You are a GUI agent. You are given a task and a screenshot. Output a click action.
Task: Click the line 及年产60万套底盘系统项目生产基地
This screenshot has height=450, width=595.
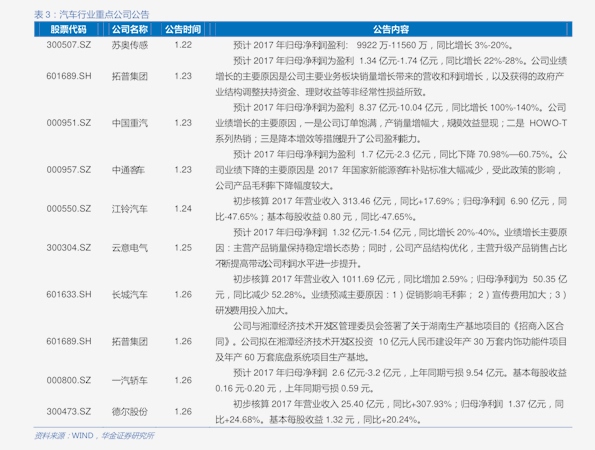(293, 357)
